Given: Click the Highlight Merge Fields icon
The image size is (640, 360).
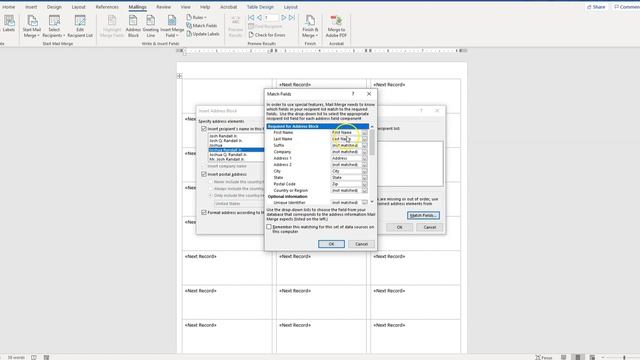Looking at the screenshot, I should 112,26.
